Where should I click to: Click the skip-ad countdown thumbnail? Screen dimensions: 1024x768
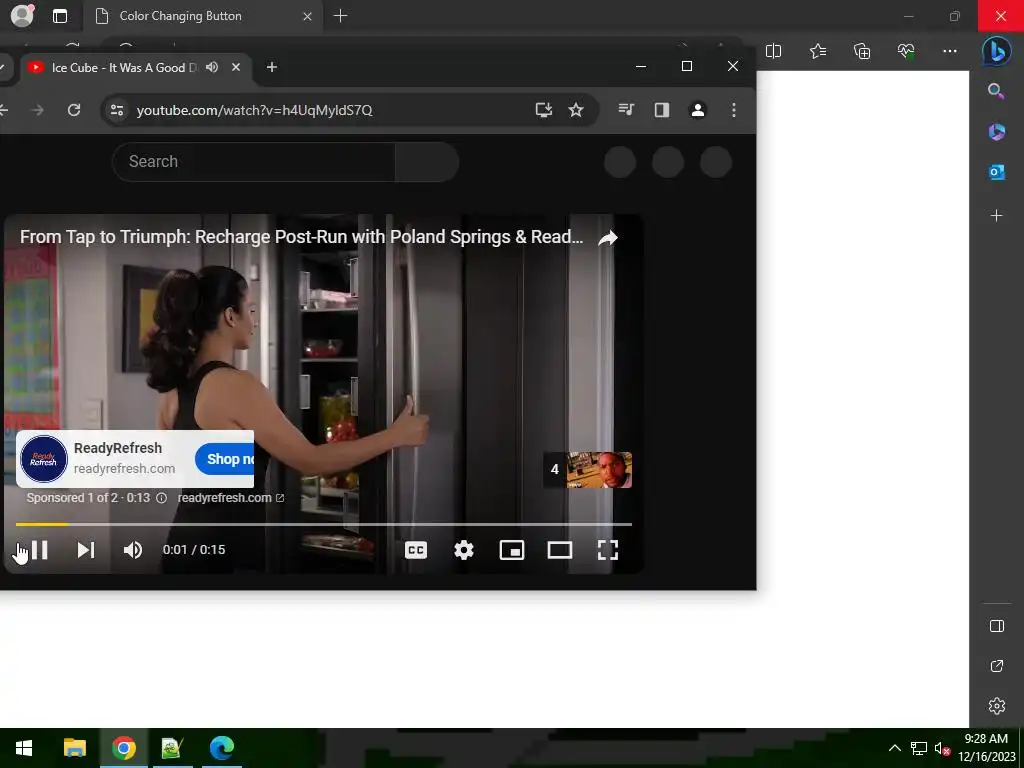(x=588, y=470)
